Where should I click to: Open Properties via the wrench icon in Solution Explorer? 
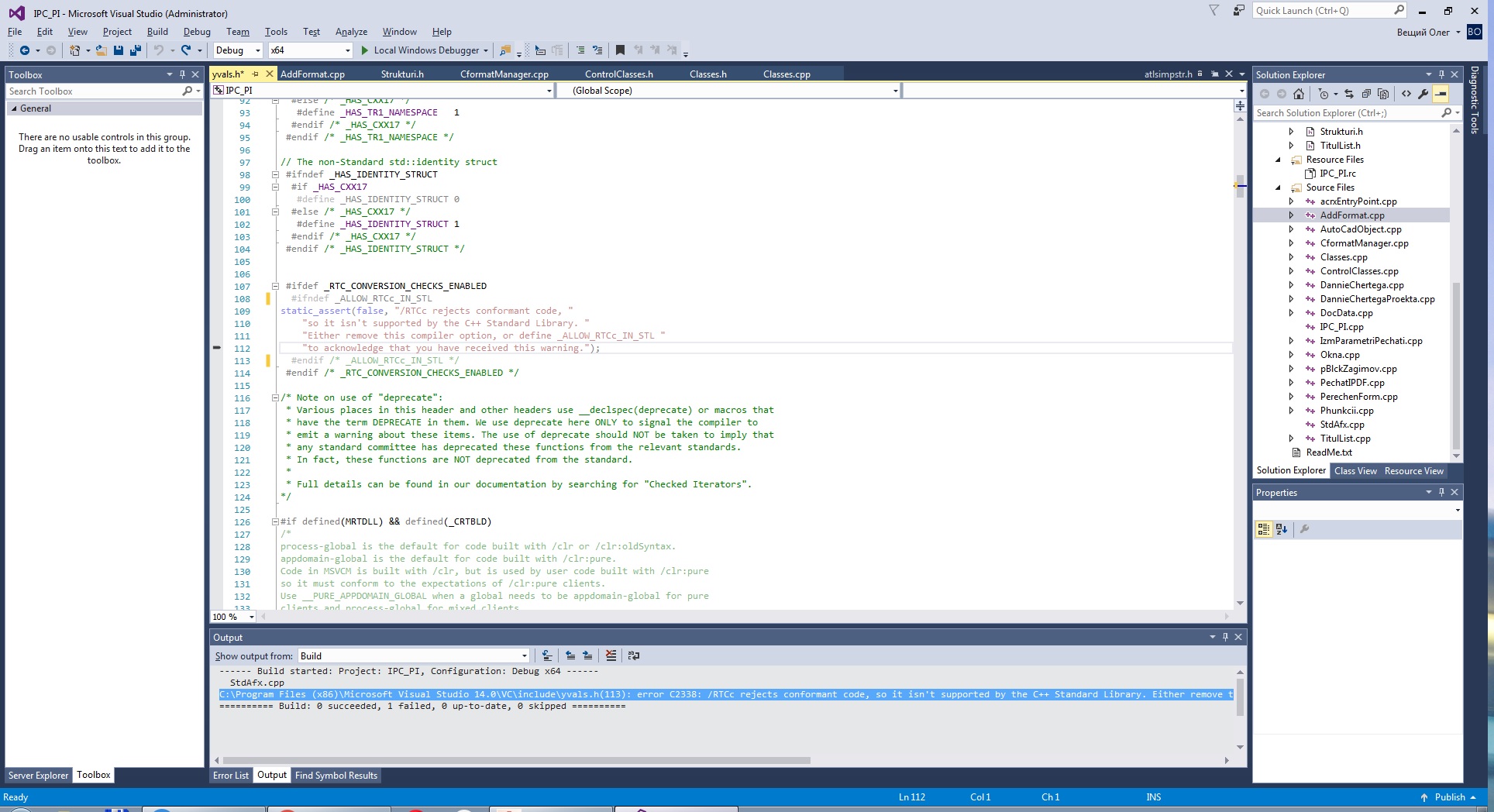(x=1423, y=94)
